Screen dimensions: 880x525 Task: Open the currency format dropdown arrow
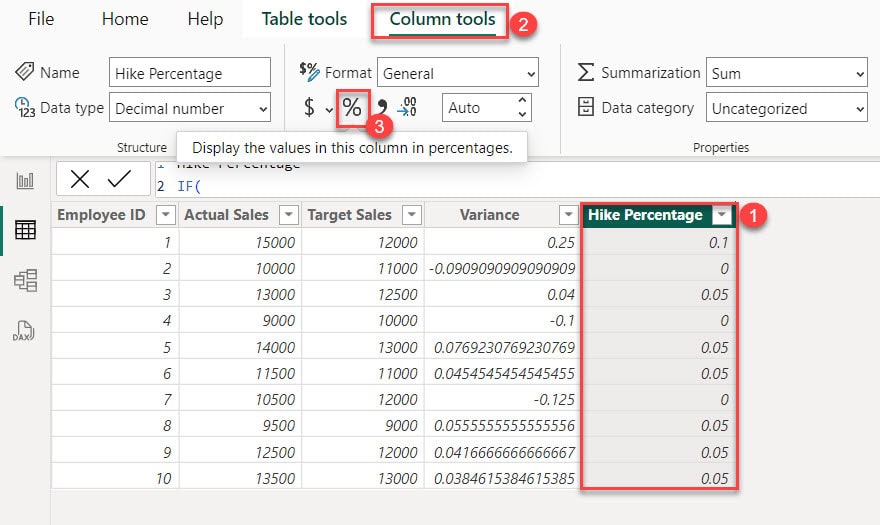click(x=329, y=109)
